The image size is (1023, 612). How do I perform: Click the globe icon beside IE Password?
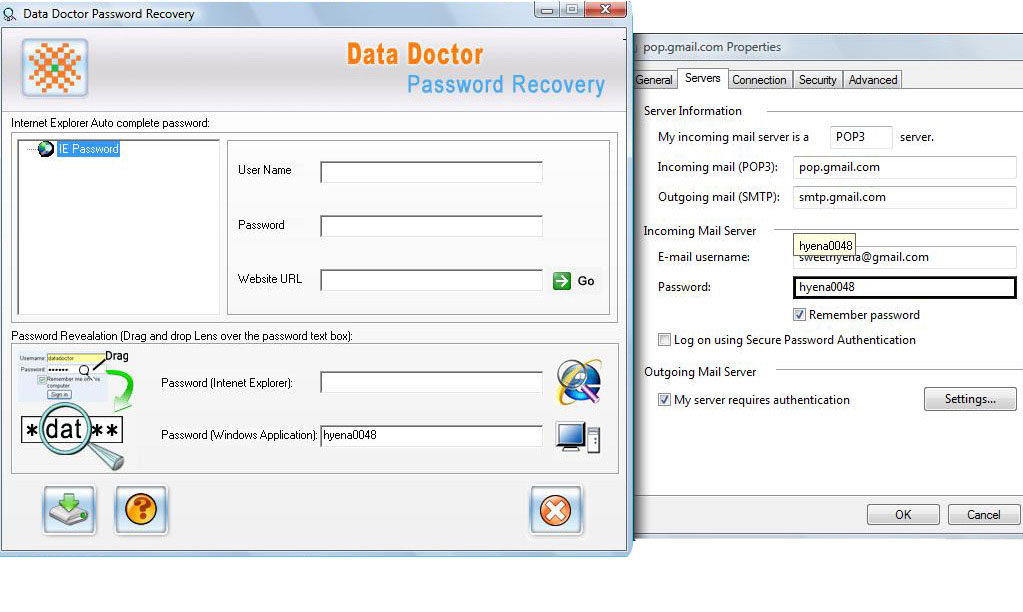tap(46, 149)
